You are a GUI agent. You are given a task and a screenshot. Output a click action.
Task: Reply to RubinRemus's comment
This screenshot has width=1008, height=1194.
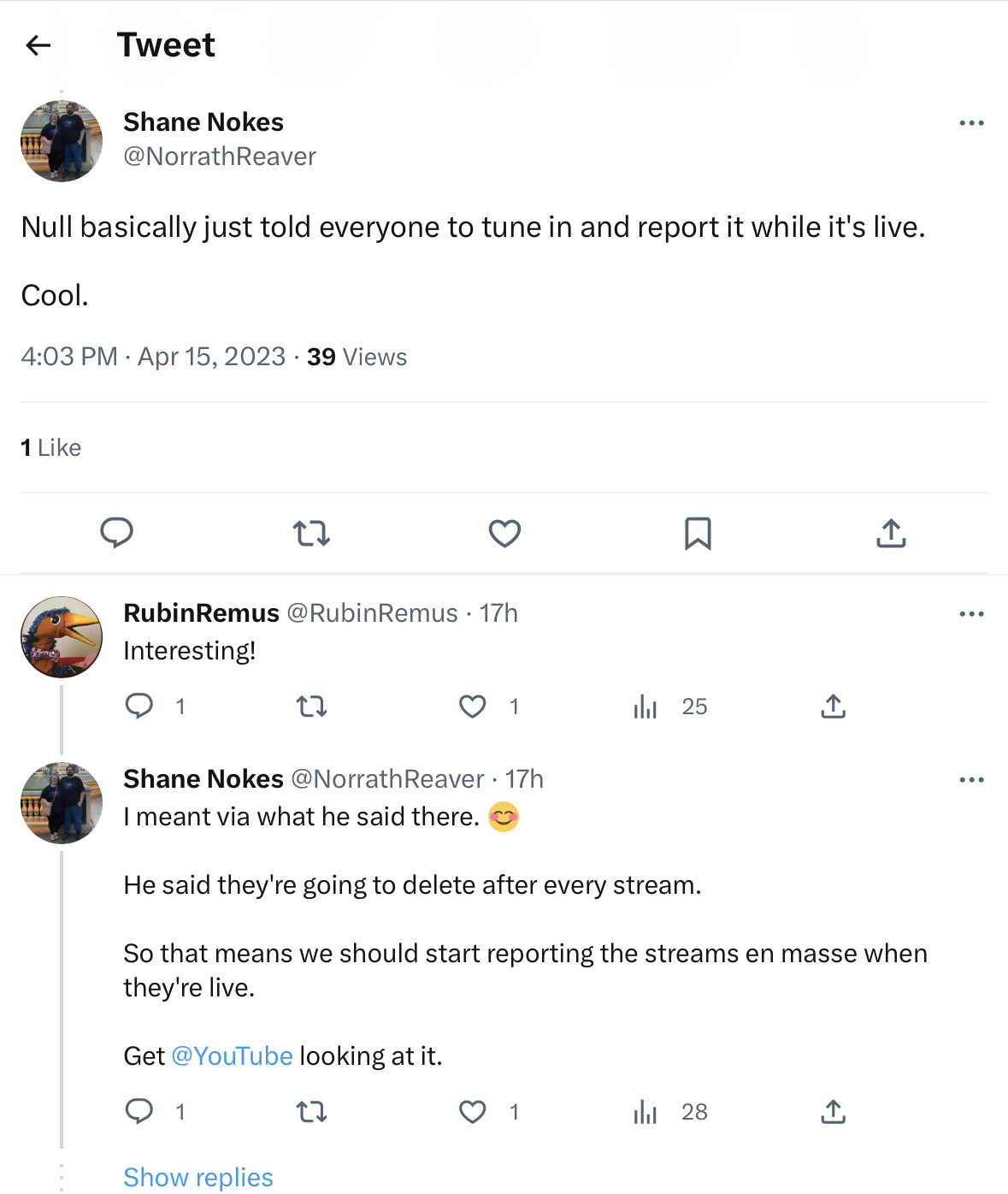click(139, 706)
